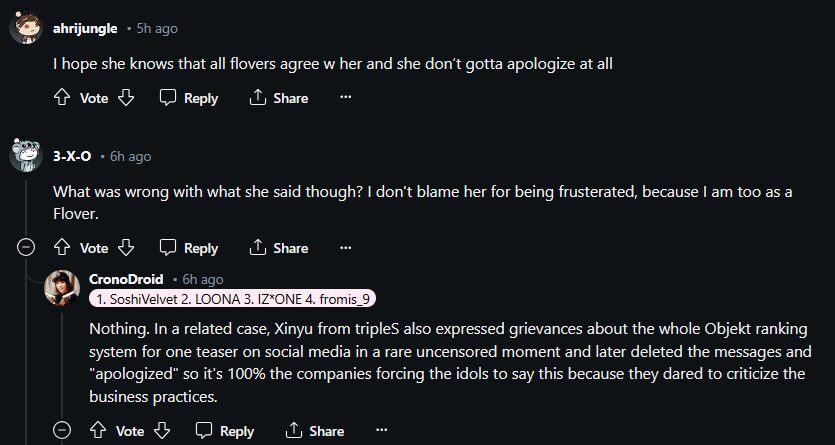
Task: Open more options on 3-X-O's comment
Action: pos(346,248)
